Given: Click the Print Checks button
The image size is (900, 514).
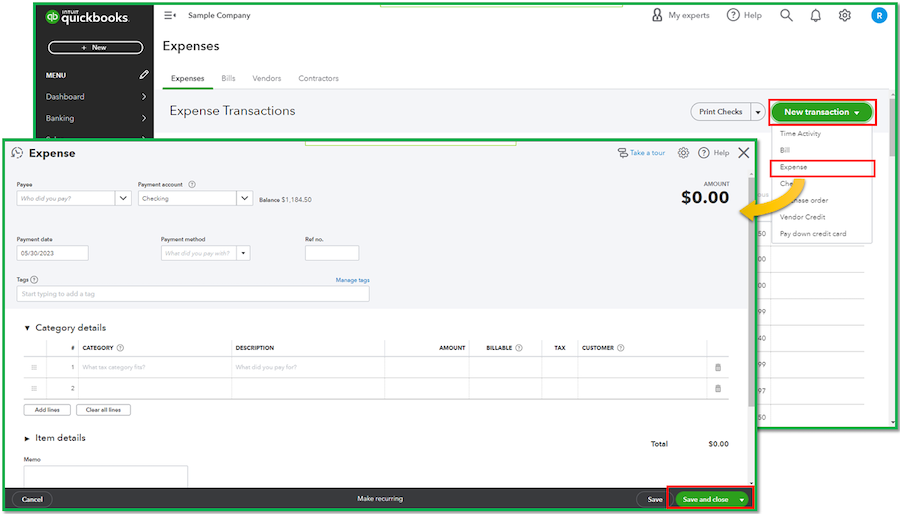Looking at the screenshot, I should click(x=721, y=112).
